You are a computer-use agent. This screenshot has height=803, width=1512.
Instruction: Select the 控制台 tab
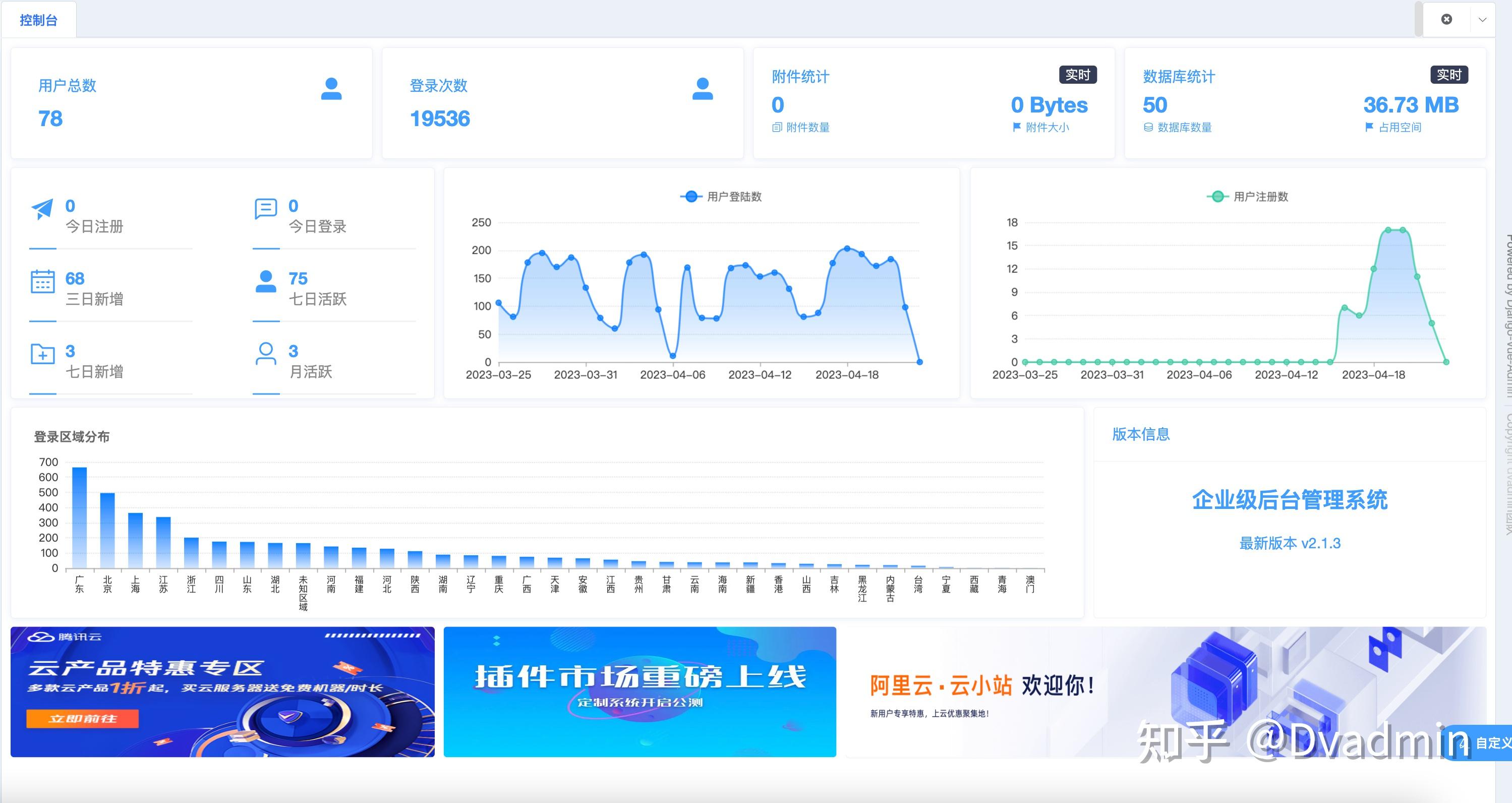(39, 19)
